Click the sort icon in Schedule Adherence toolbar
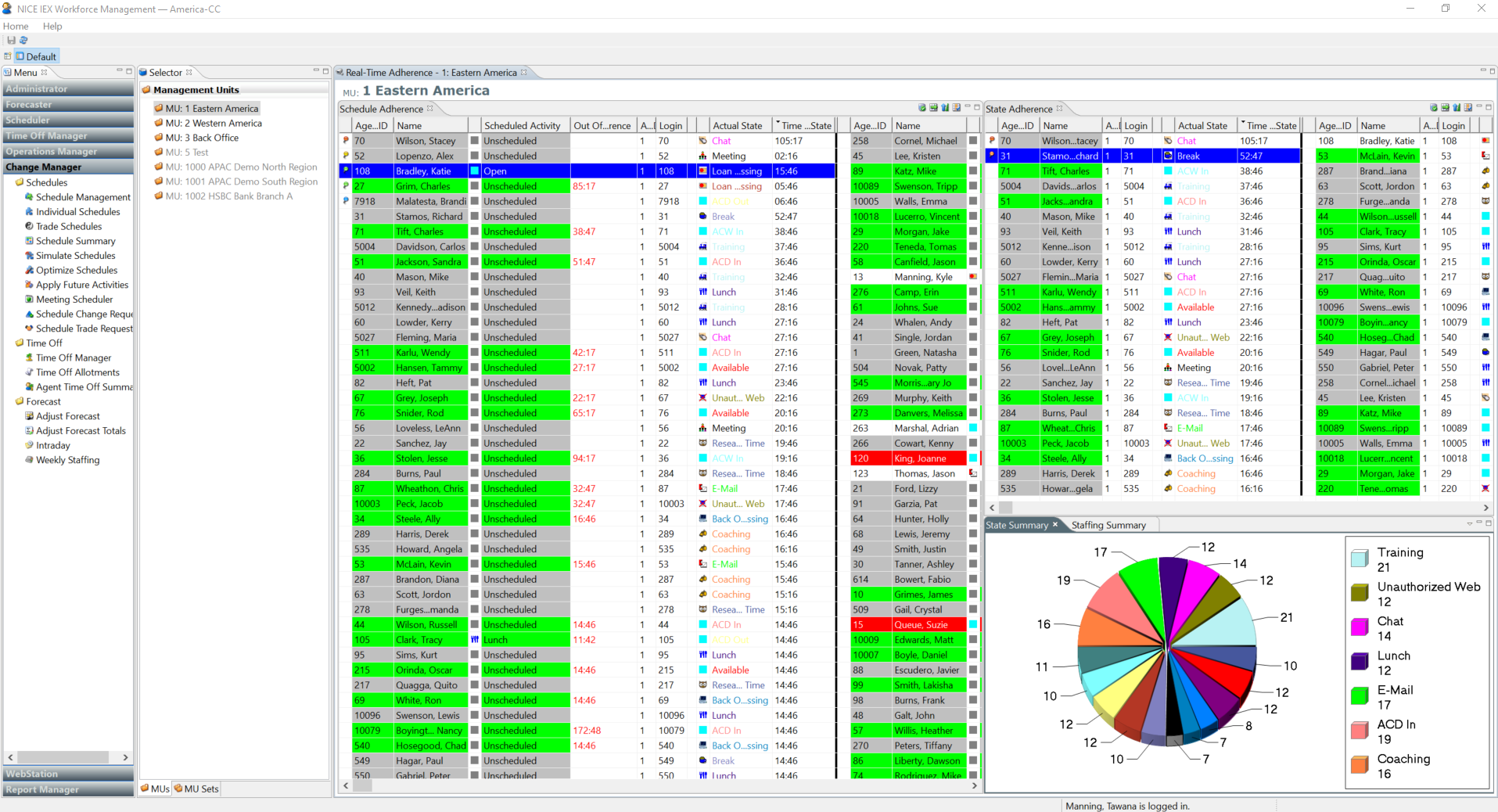Image resolution: width=1498 pixels, height=812 pixels. [x=944, y=109]
